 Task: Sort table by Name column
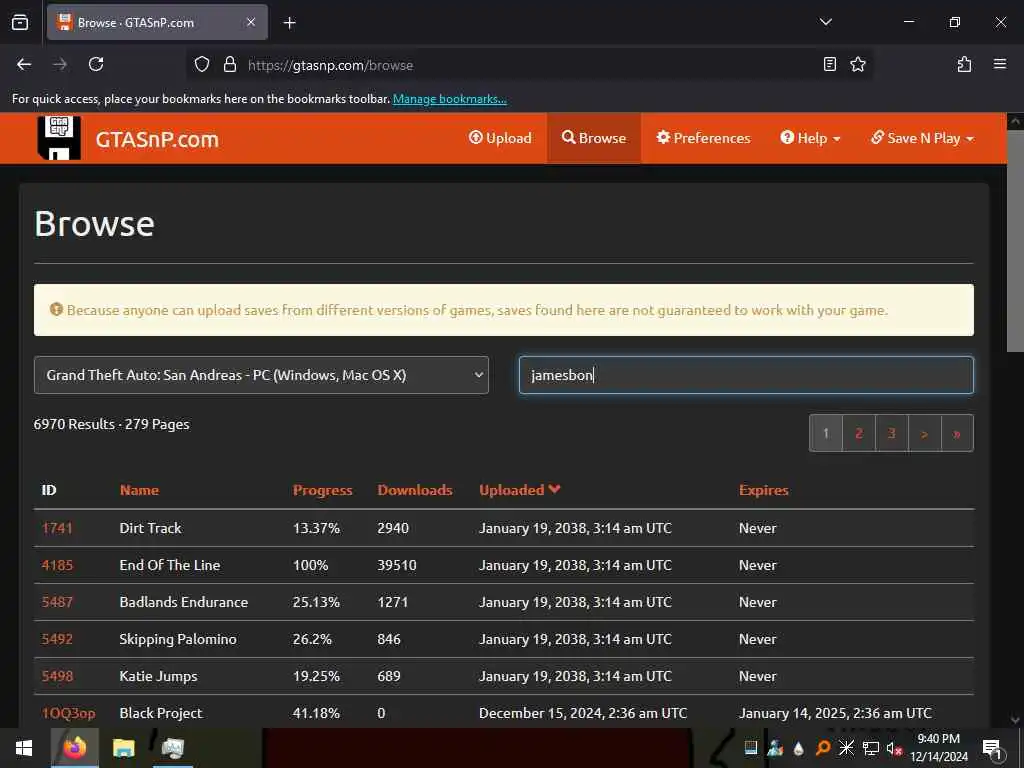click(139, 490)
